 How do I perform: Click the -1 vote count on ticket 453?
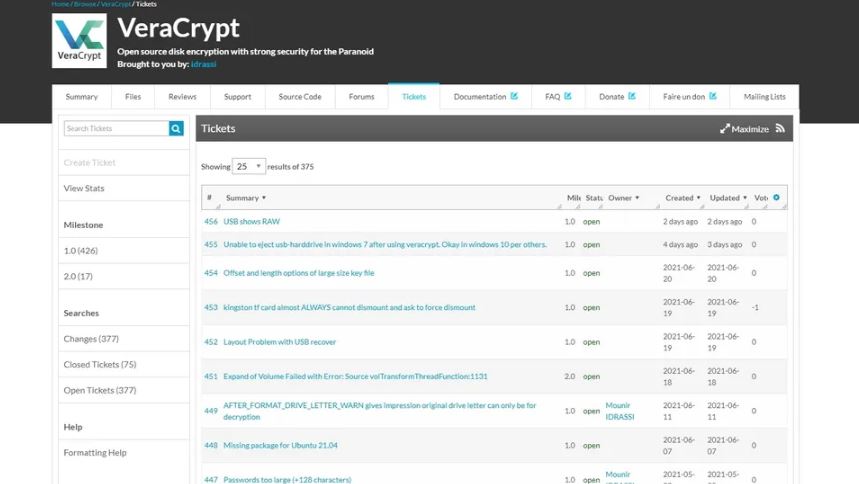click(x=755, y=308)
